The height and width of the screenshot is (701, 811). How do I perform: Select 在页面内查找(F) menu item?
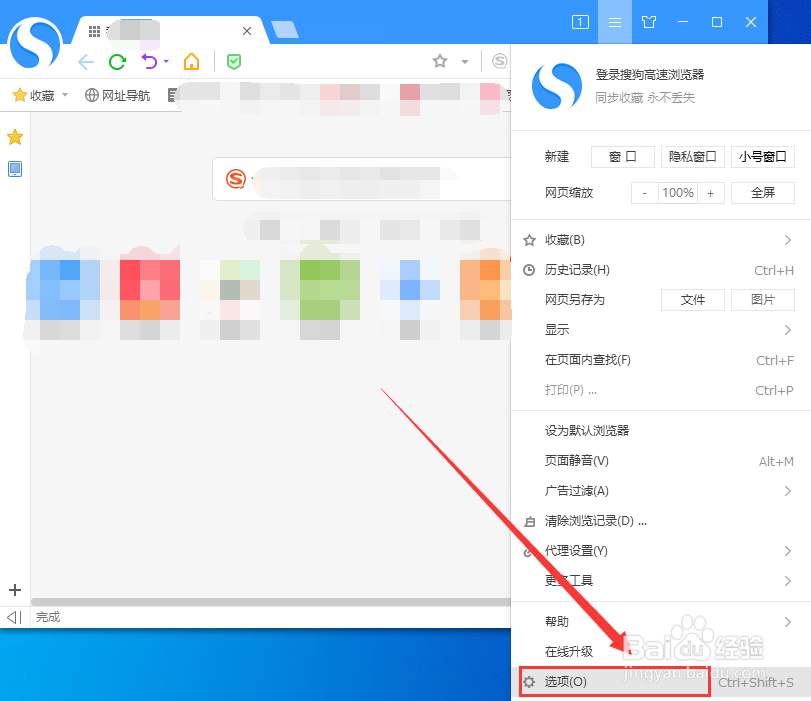pos(660,360)
